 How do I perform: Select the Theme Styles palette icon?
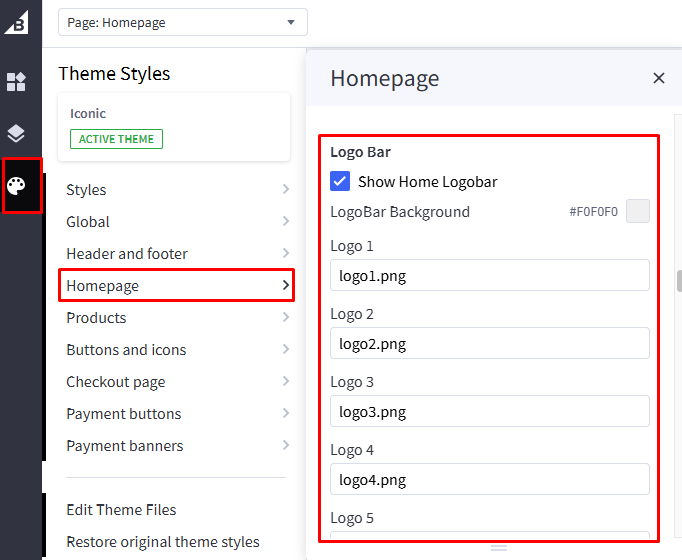(17, 186)
